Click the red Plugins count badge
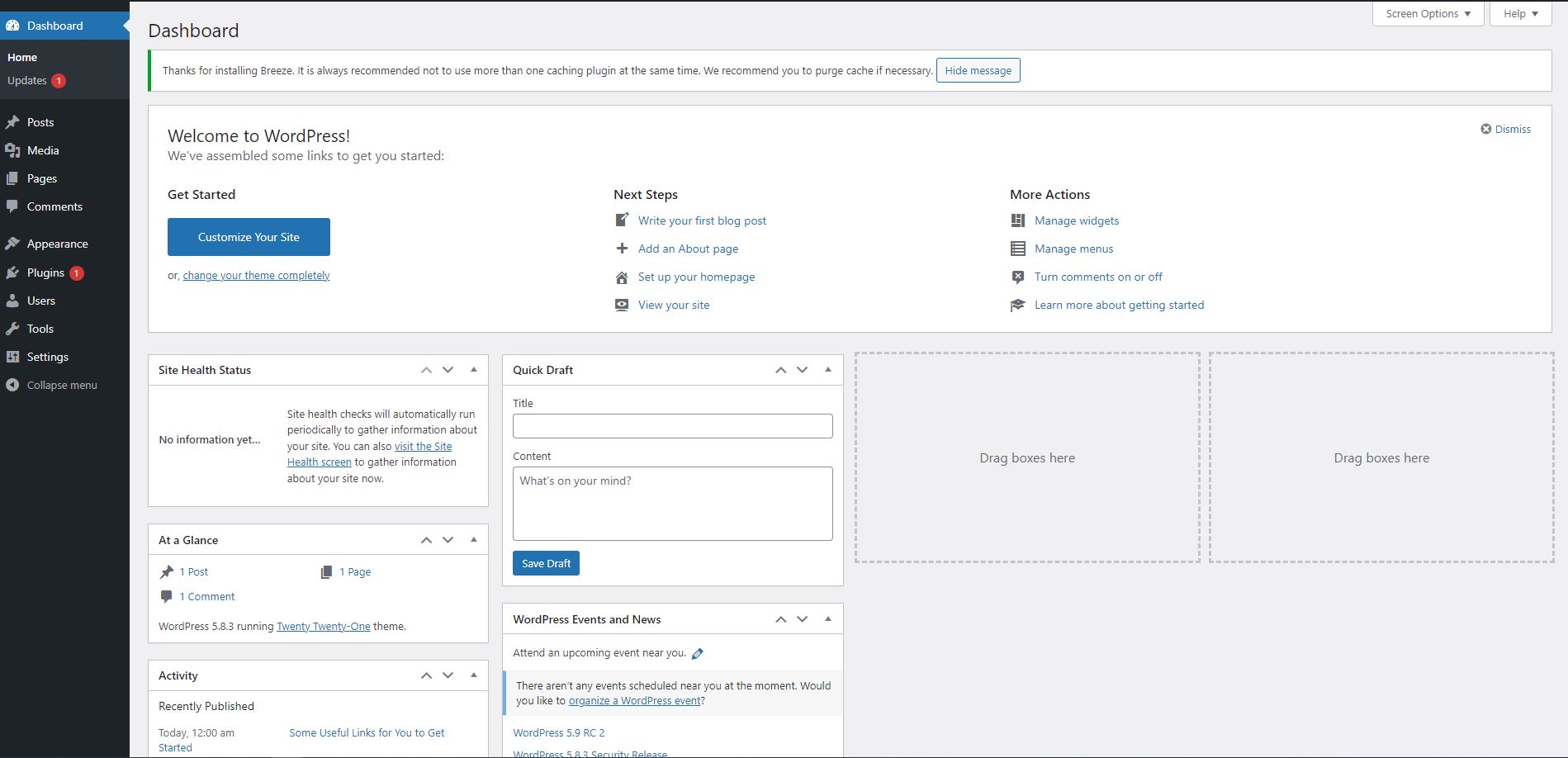This screenshot has width=1568, height=758. (x=76, y=272)
